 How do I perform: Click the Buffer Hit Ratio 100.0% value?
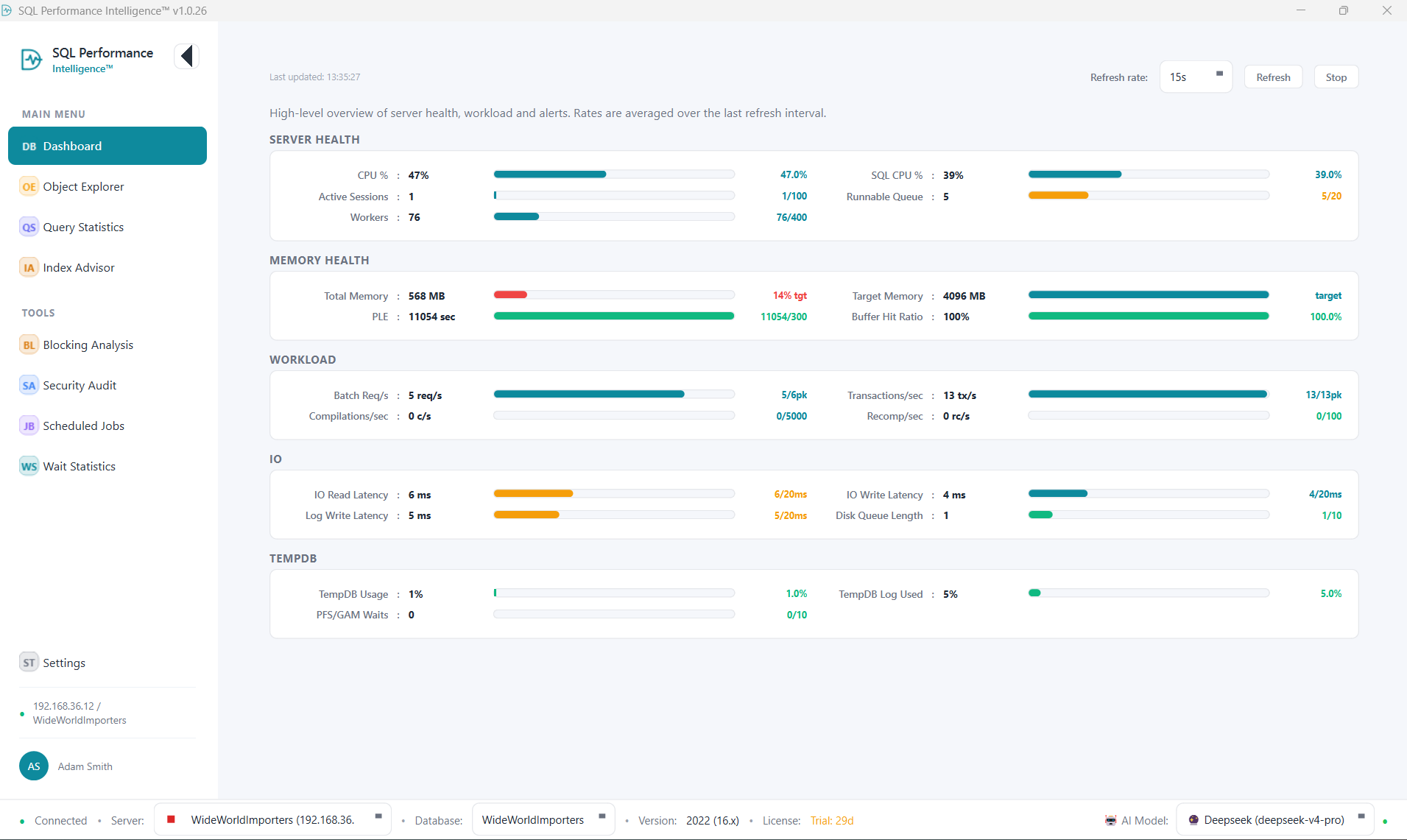tap(1325, 317)
